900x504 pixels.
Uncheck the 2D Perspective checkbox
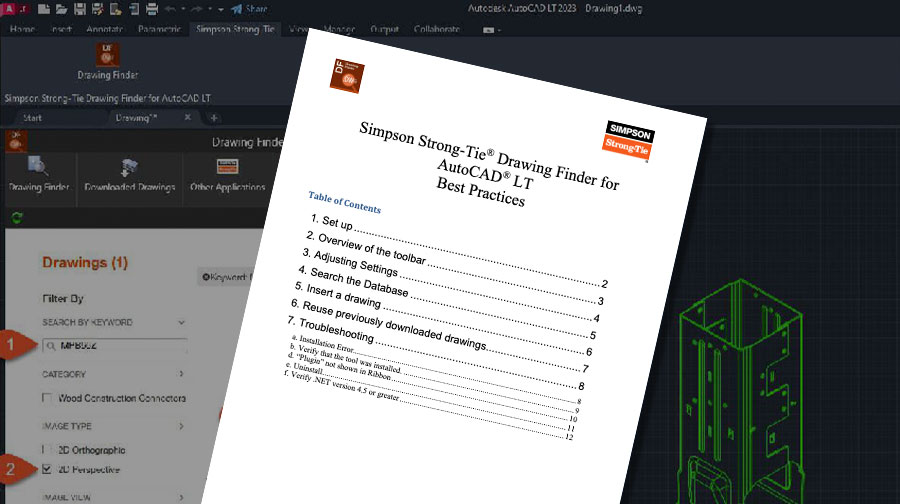point(47,469)
